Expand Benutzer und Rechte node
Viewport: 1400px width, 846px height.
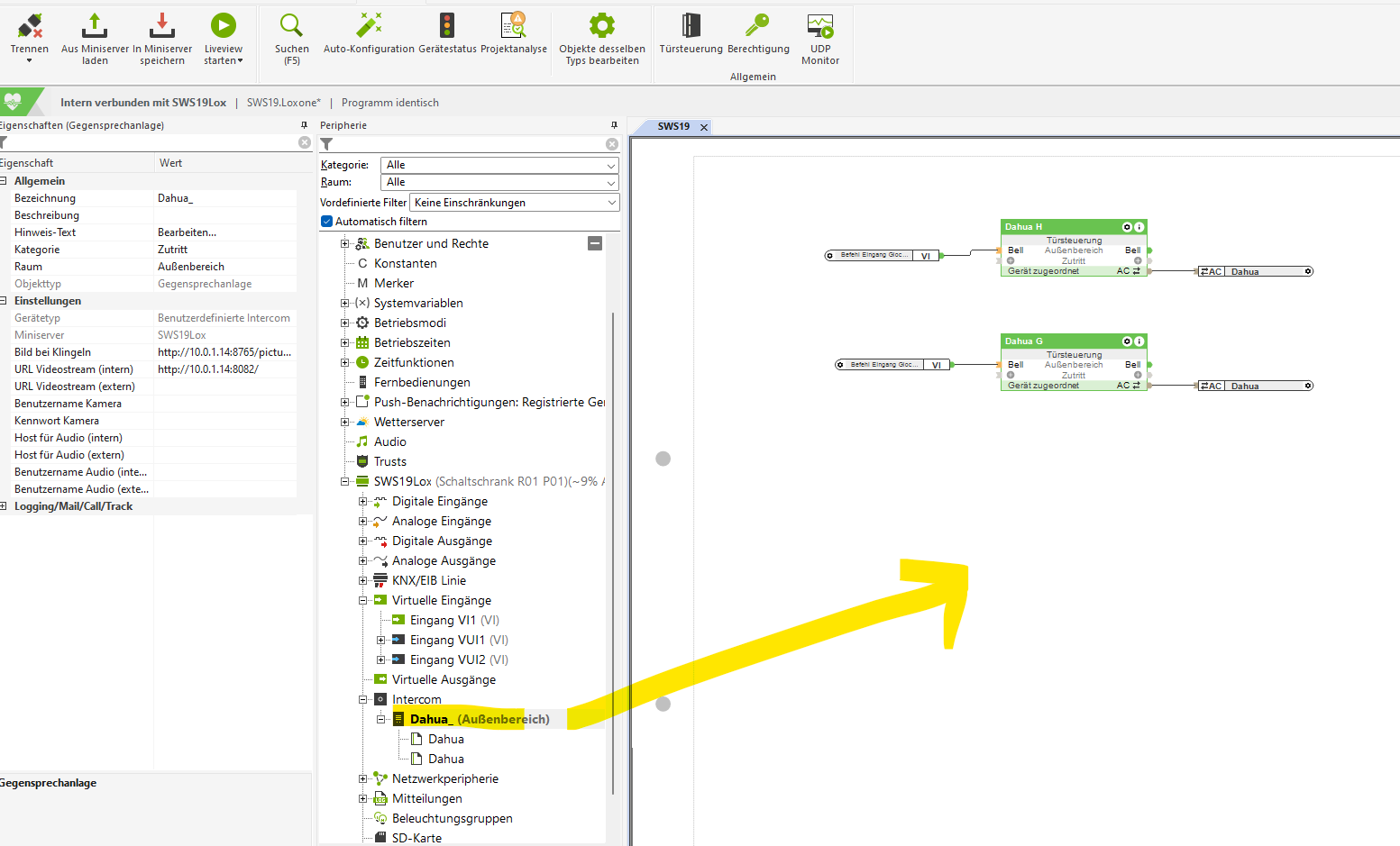click(x=344, y=243)
